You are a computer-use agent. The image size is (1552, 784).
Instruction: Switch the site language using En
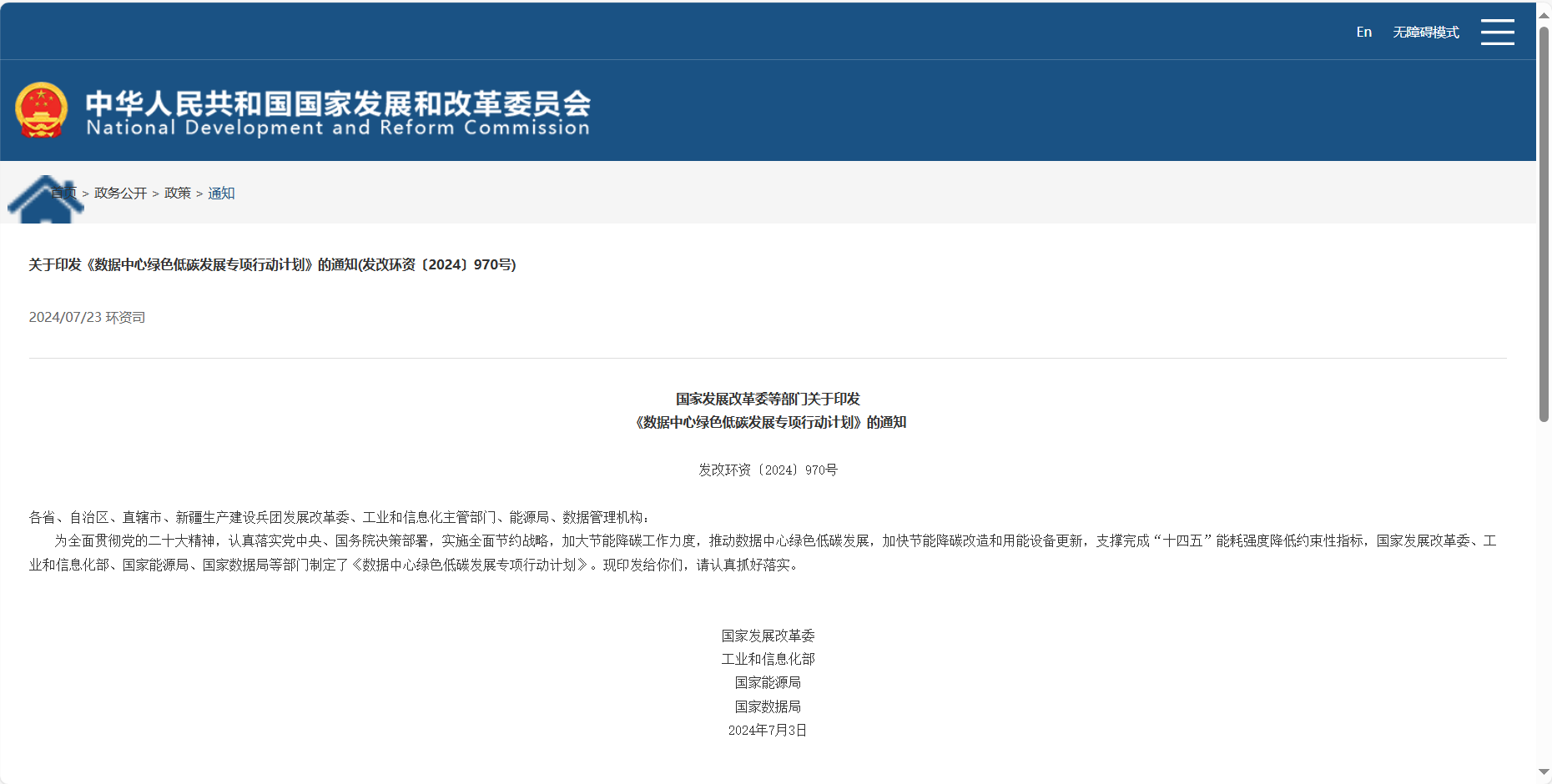[1363, 31]
